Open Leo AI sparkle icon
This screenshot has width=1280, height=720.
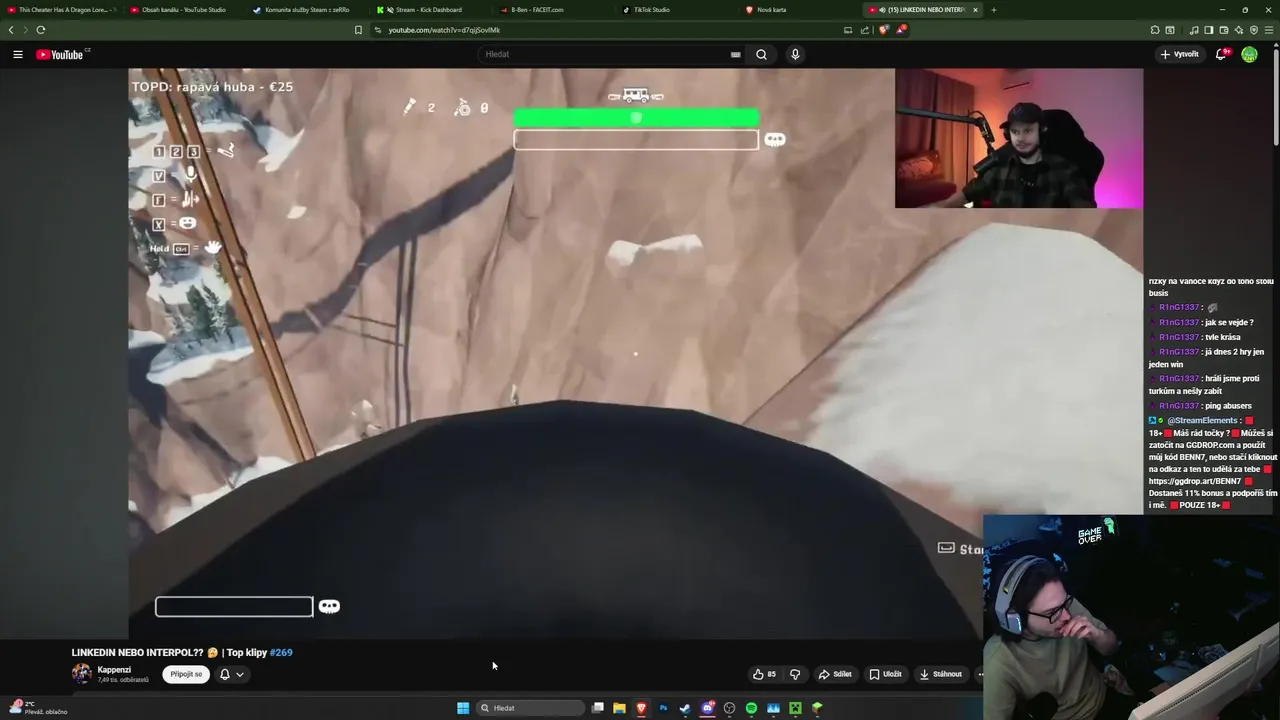[1239, 30]
